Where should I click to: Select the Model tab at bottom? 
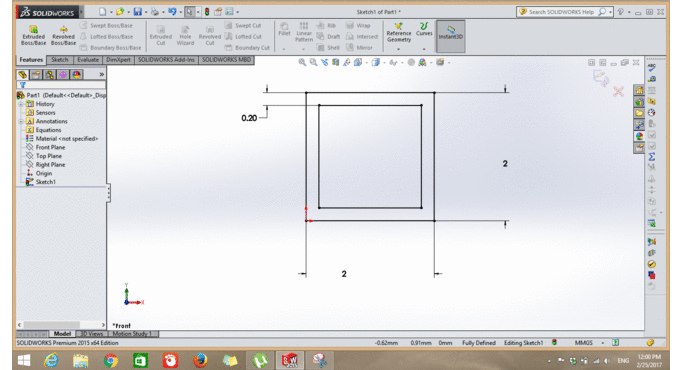click(x=62, y=334)
